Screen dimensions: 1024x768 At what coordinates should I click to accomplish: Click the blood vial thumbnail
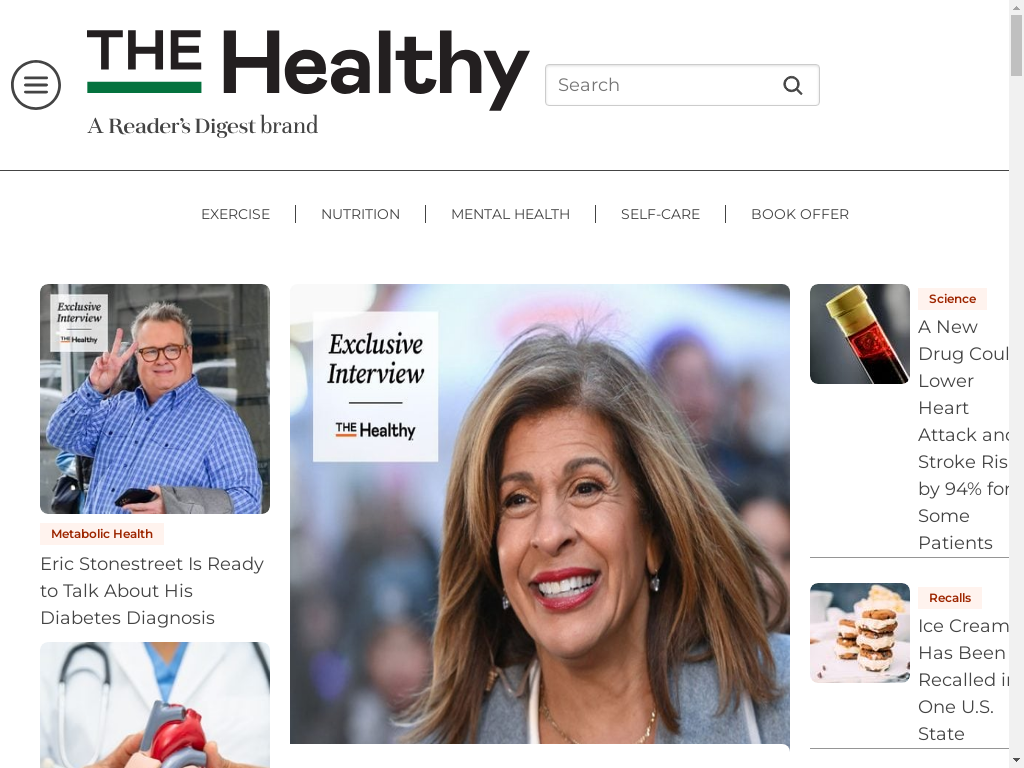tap(859, 334)
